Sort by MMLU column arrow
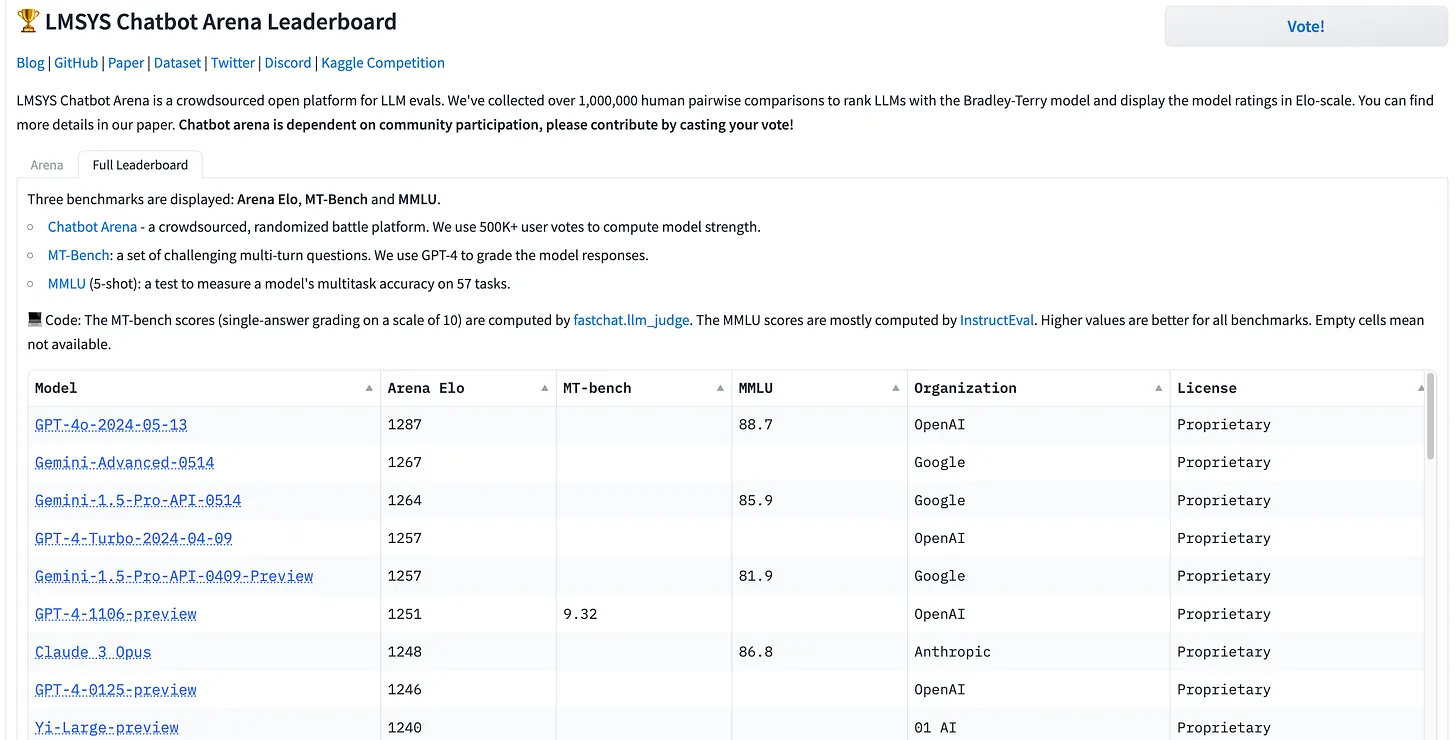This screenshot has height=740, width=1456. pos(896,388)
